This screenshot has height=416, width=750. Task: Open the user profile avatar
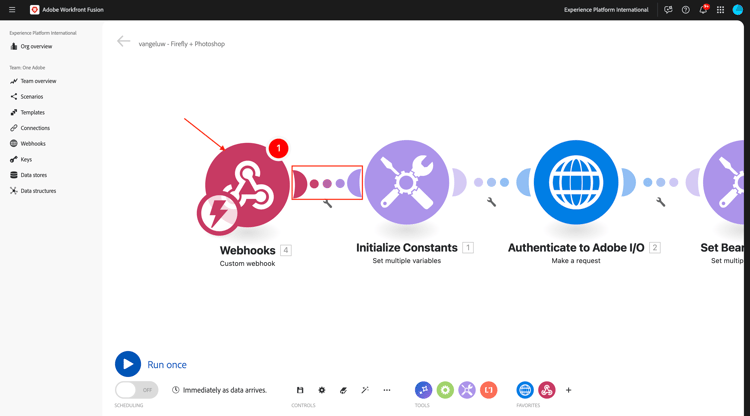pos(738,10)
